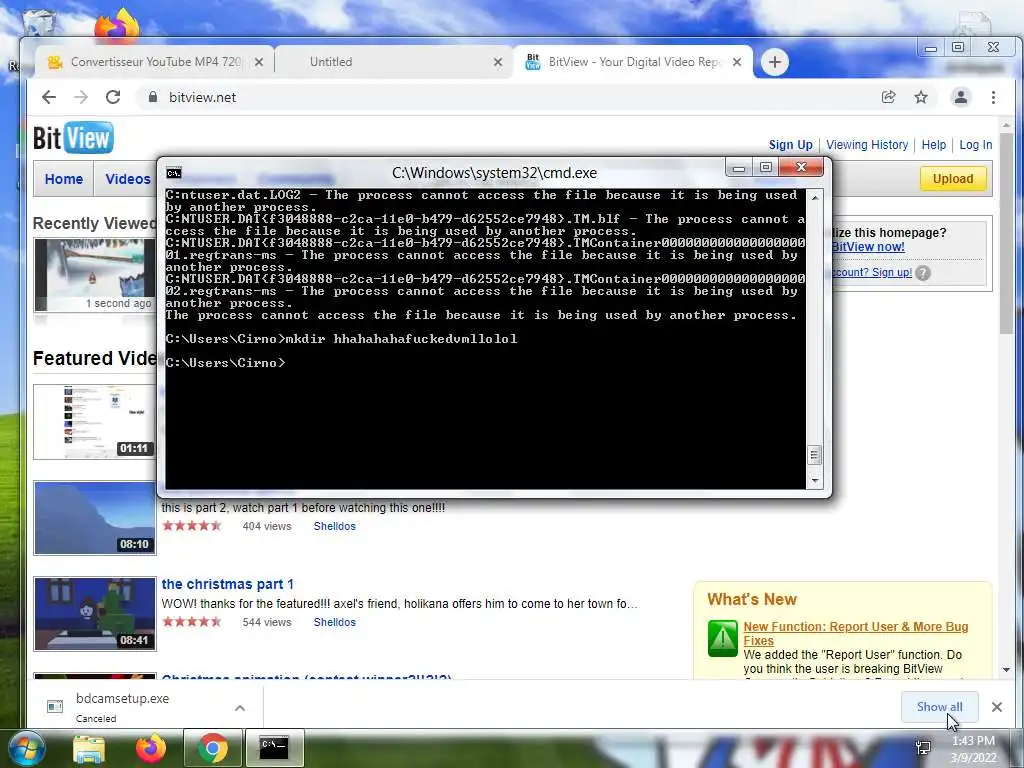Select the cmd taskbar button
The image size is (1024, 768).
click(274, 748)
